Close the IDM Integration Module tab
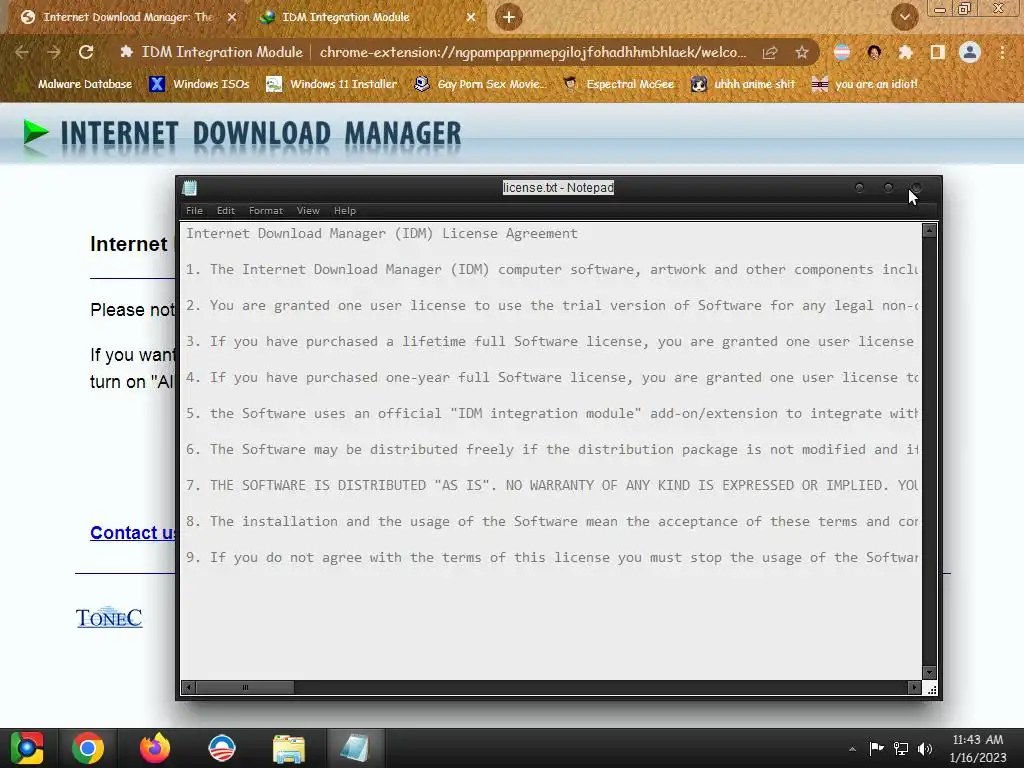 click(471, 17)
